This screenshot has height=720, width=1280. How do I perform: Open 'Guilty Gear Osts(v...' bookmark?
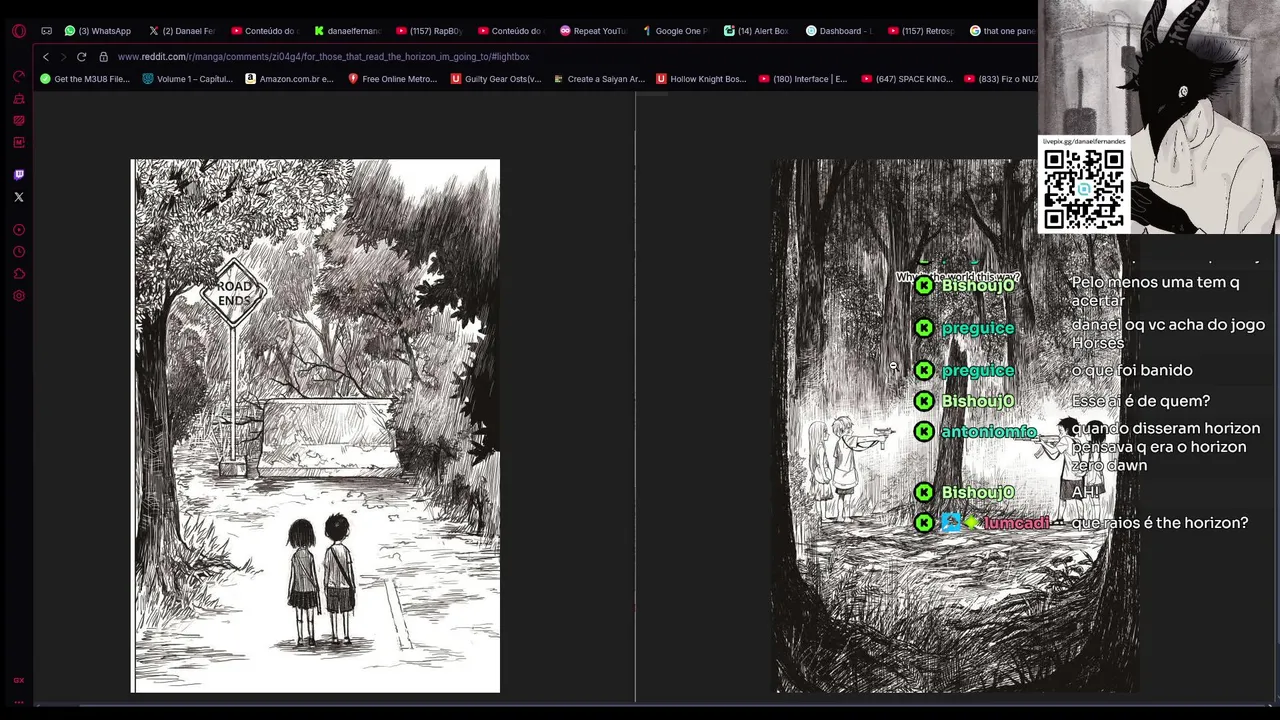tap(496, 79)
